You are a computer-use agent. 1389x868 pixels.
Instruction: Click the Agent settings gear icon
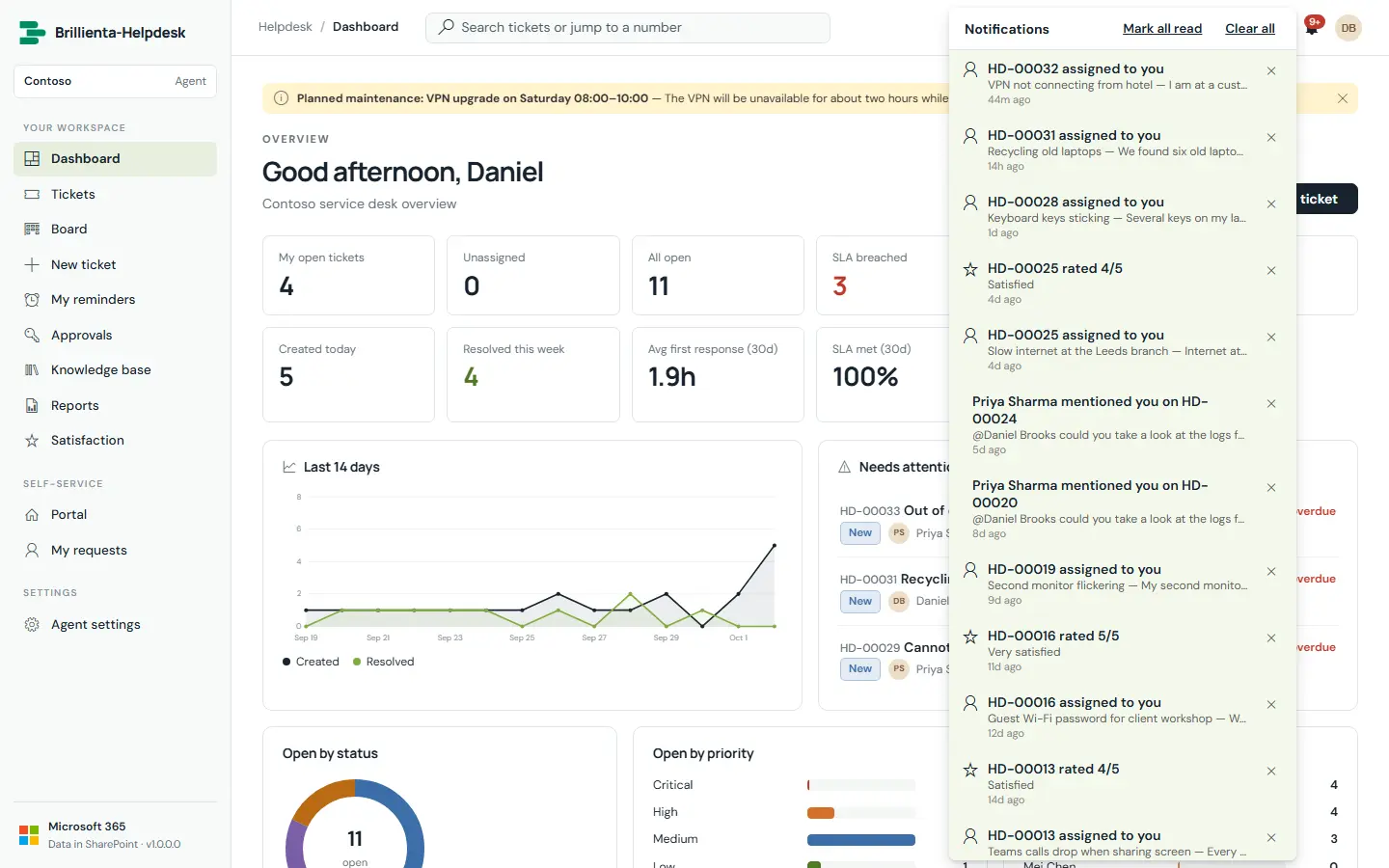tap(32, 625)
